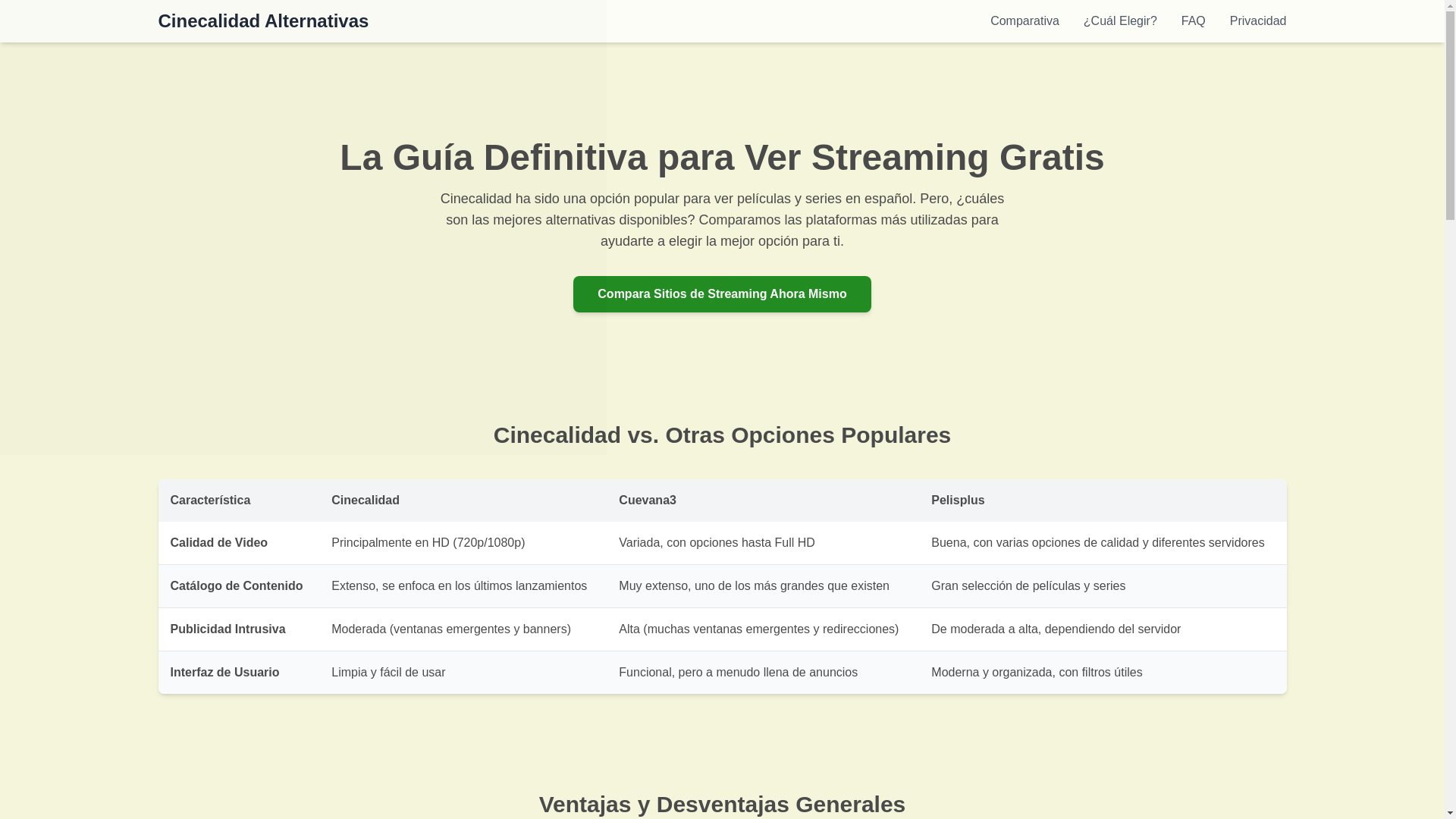This screenshot has width=1456, height=819.
Task: Click the page vertical scrollbar
Action: 1450,409
